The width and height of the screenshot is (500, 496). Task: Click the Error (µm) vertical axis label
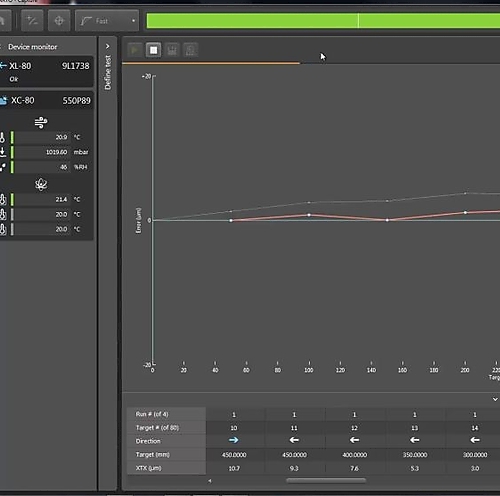(139, 220)
